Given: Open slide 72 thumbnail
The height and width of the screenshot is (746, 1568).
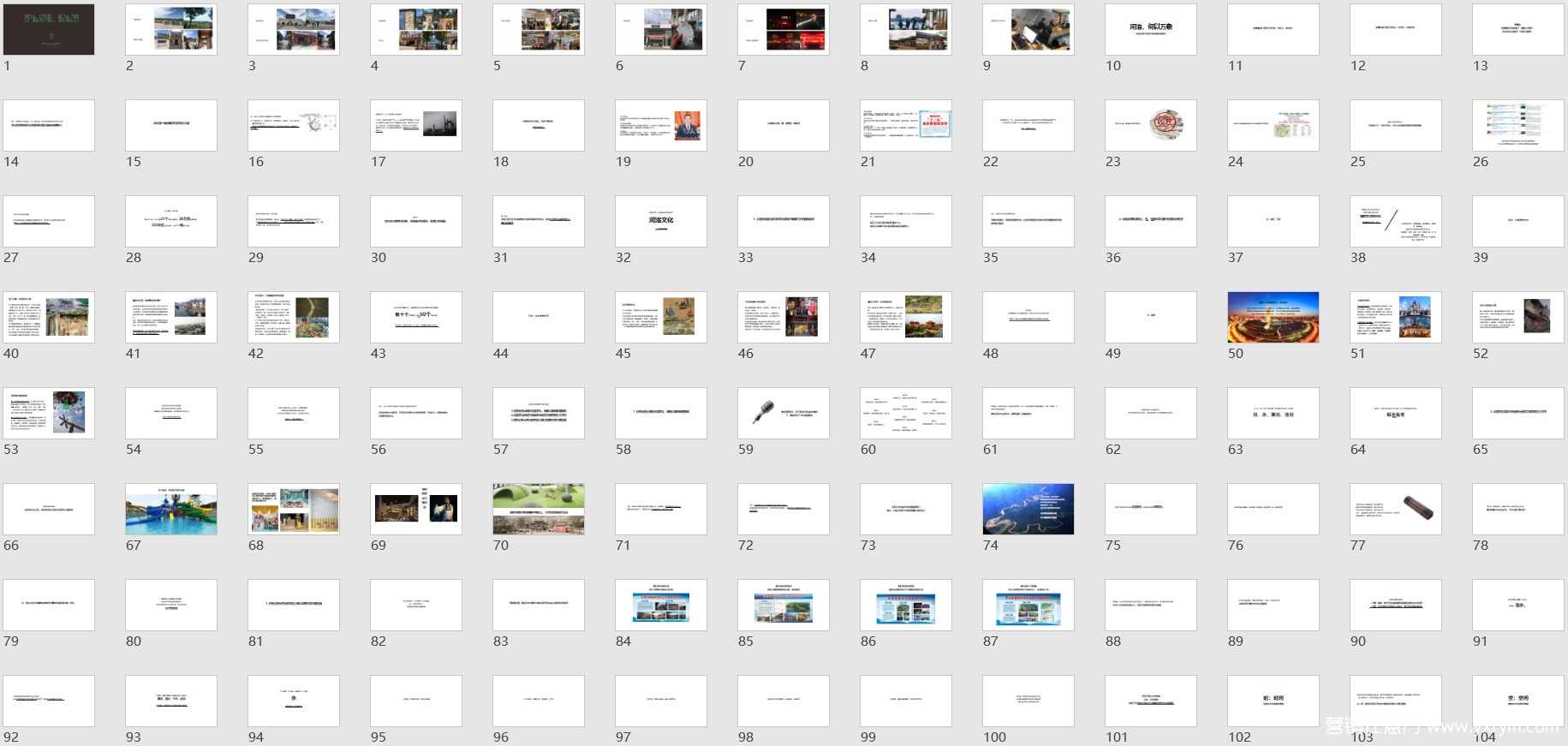Looking at the screenshot, I should coord(784,509).
